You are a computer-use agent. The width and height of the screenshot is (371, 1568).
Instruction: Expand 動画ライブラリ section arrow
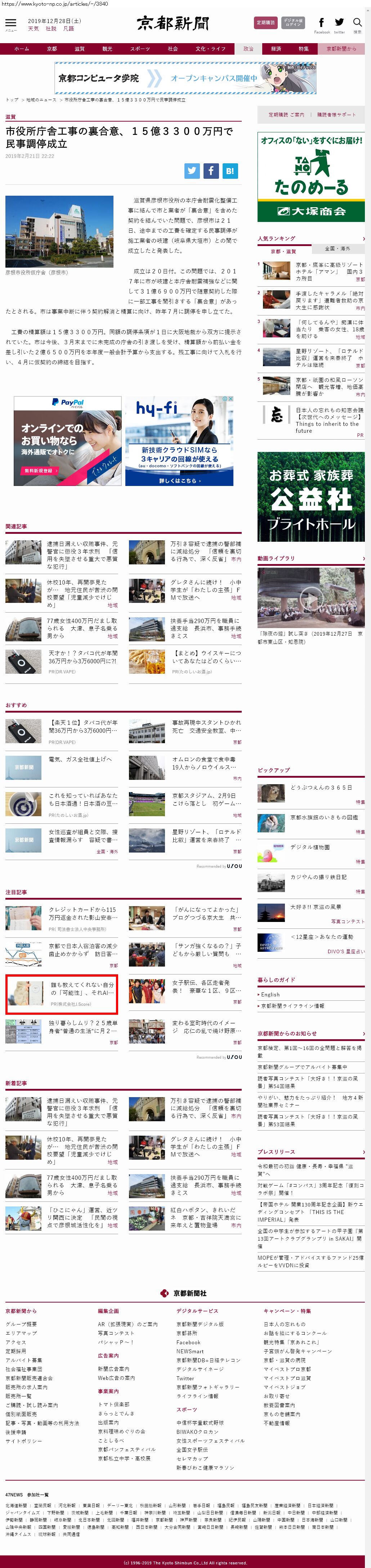click(x=363, y=558)
